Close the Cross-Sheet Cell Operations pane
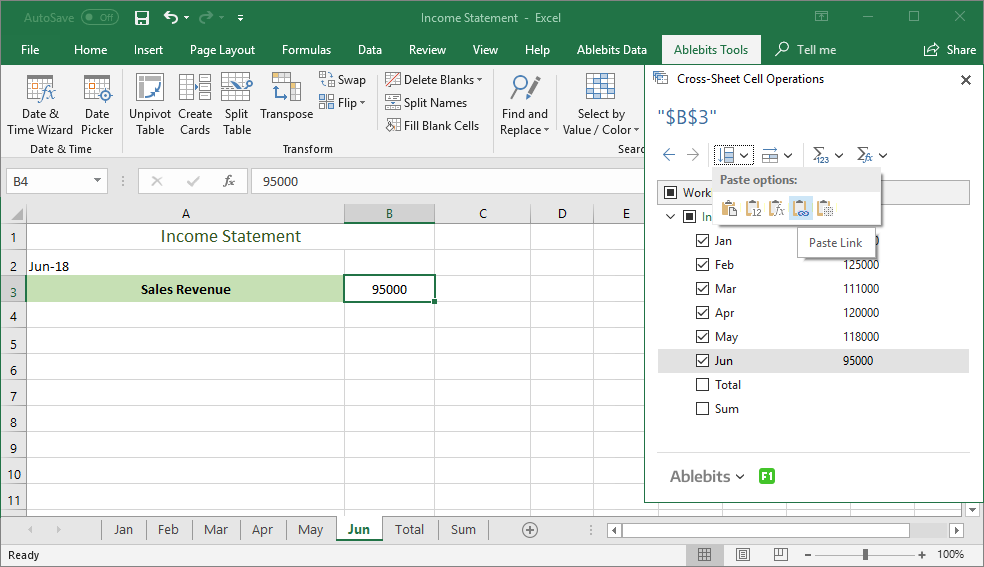 tap(966, 80)
